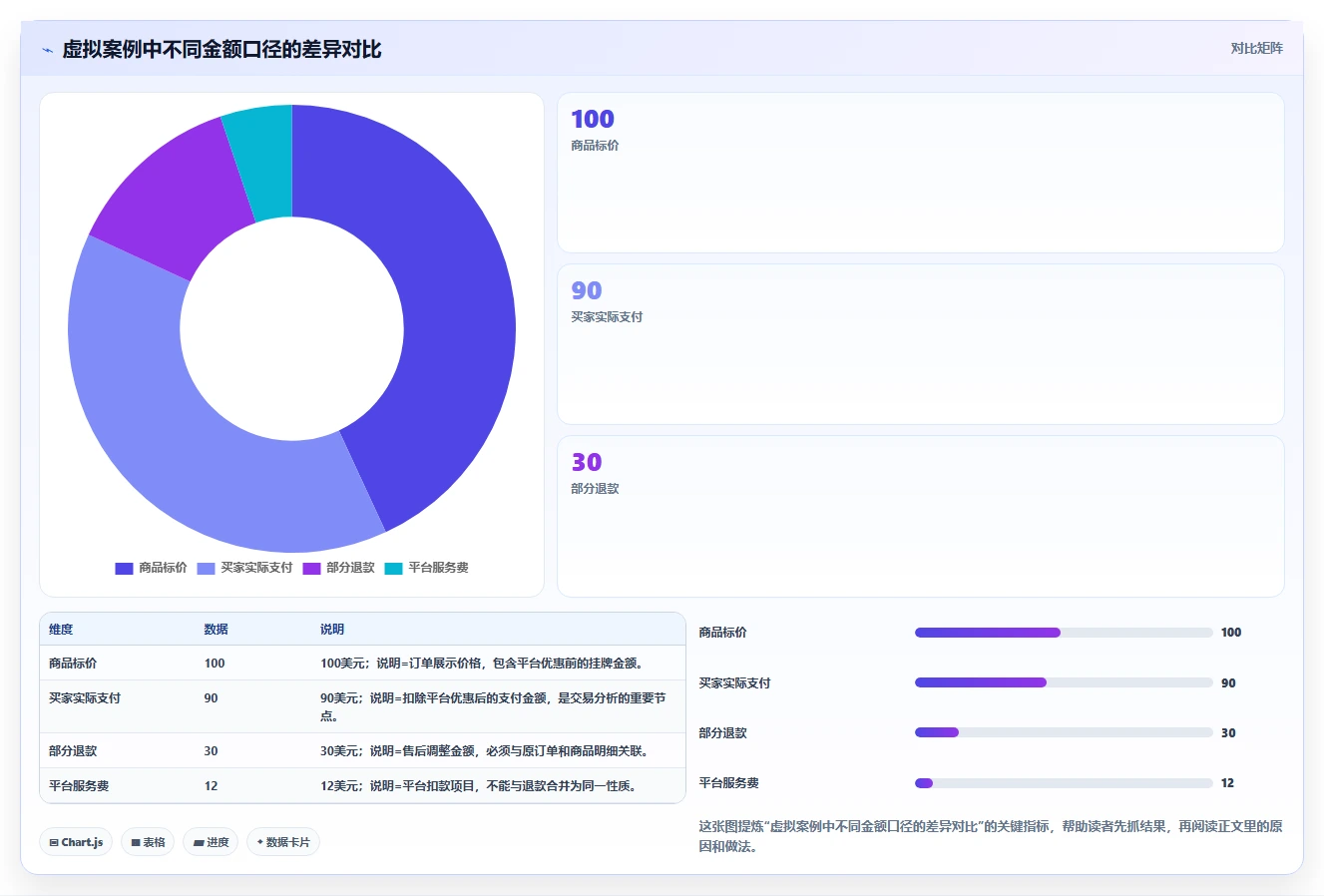Click the 部分退款 progress bar
The width and height of the screenshot is (1324, 896).
click(1064, 732)
